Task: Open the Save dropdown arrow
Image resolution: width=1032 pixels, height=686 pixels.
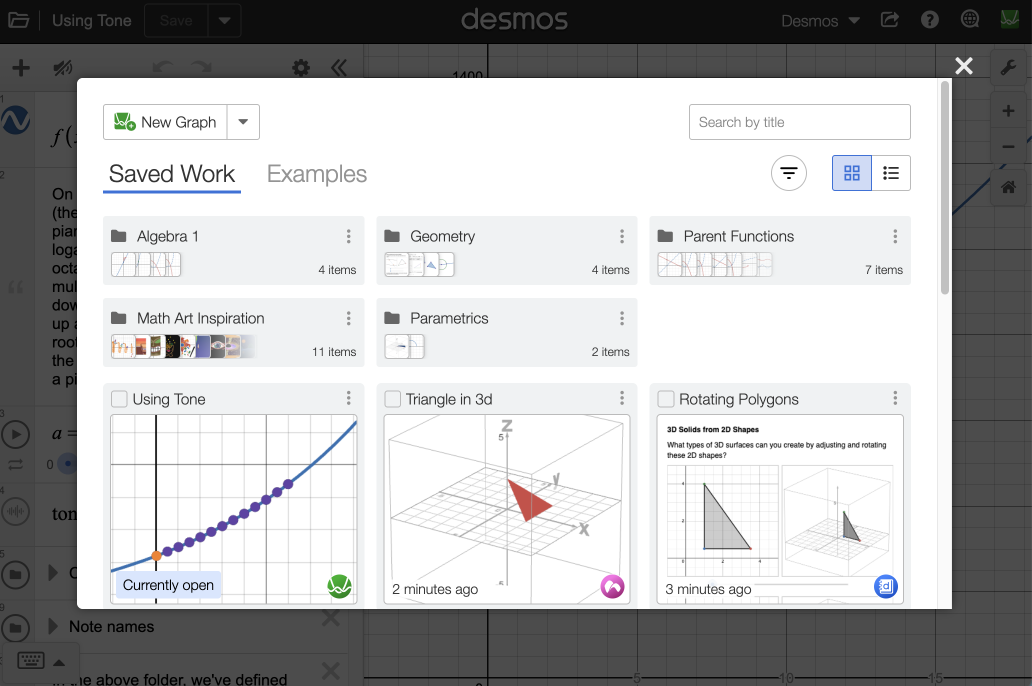Action: tap(224, 20)
